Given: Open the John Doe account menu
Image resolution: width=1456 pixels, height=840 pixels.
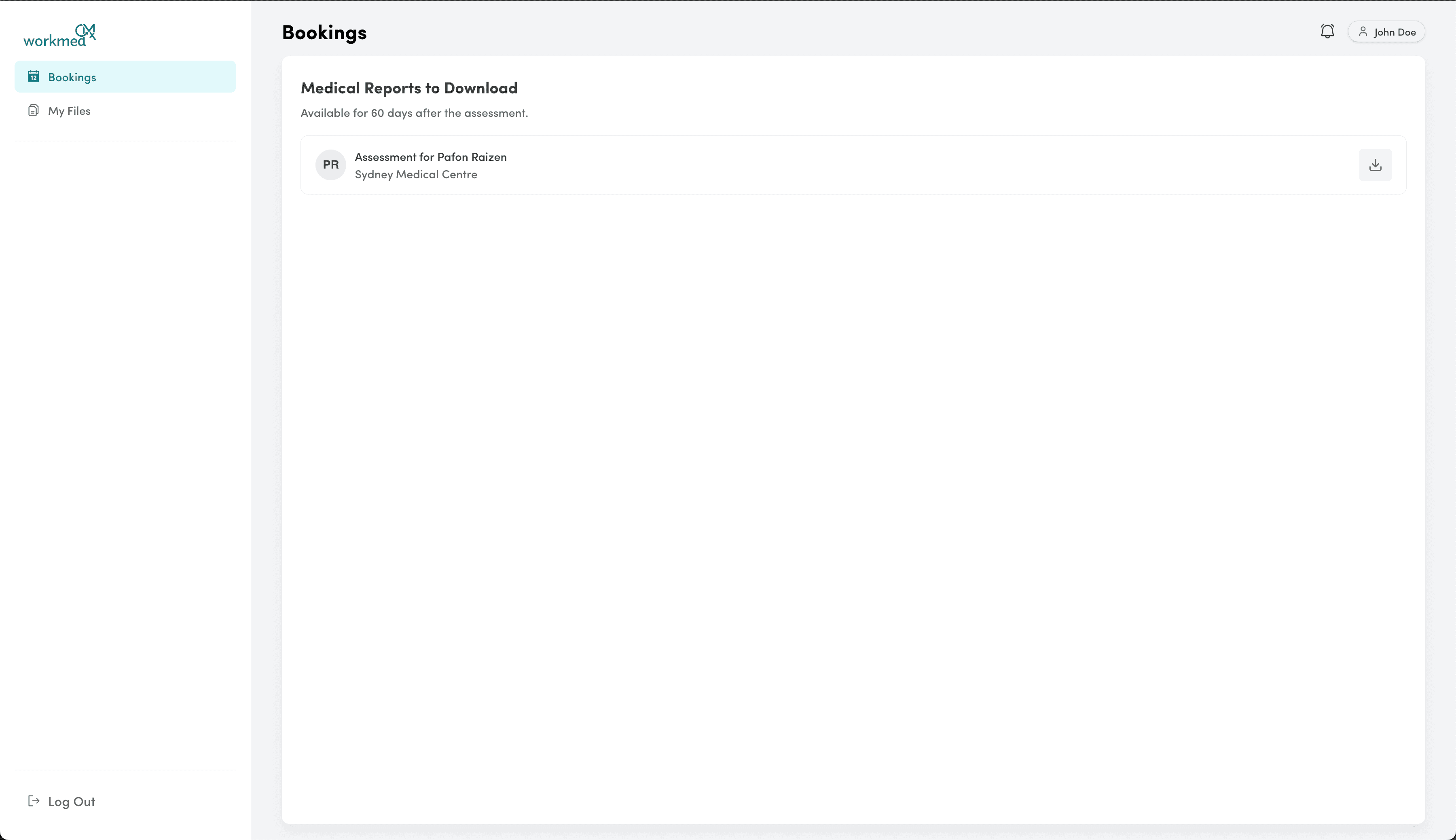Looking at the screenshot, I should 1385,32.
